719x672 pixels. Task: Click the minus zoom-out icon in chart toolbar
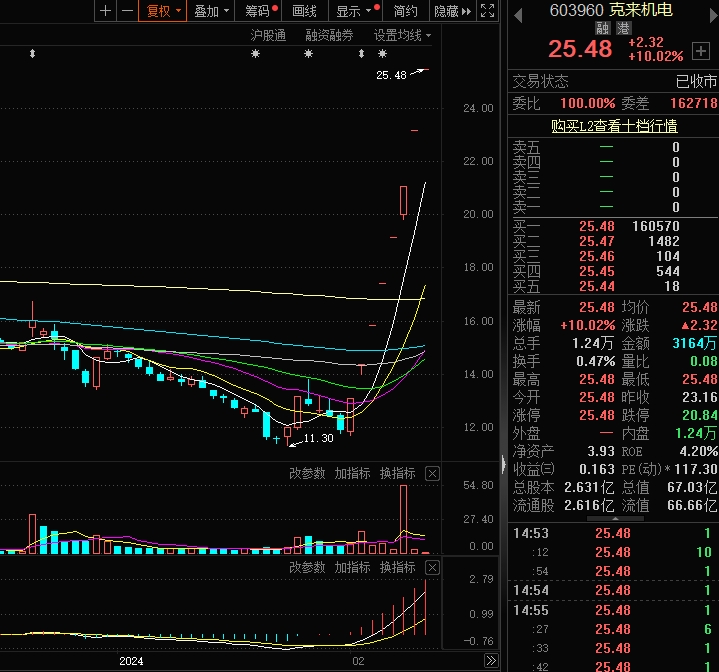click(x=128, y=11)
